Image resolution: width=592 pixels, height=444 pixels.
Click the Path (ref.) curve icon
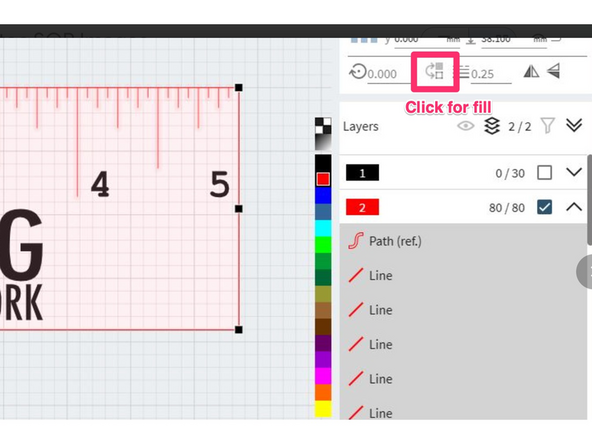(x=356, y=240)
